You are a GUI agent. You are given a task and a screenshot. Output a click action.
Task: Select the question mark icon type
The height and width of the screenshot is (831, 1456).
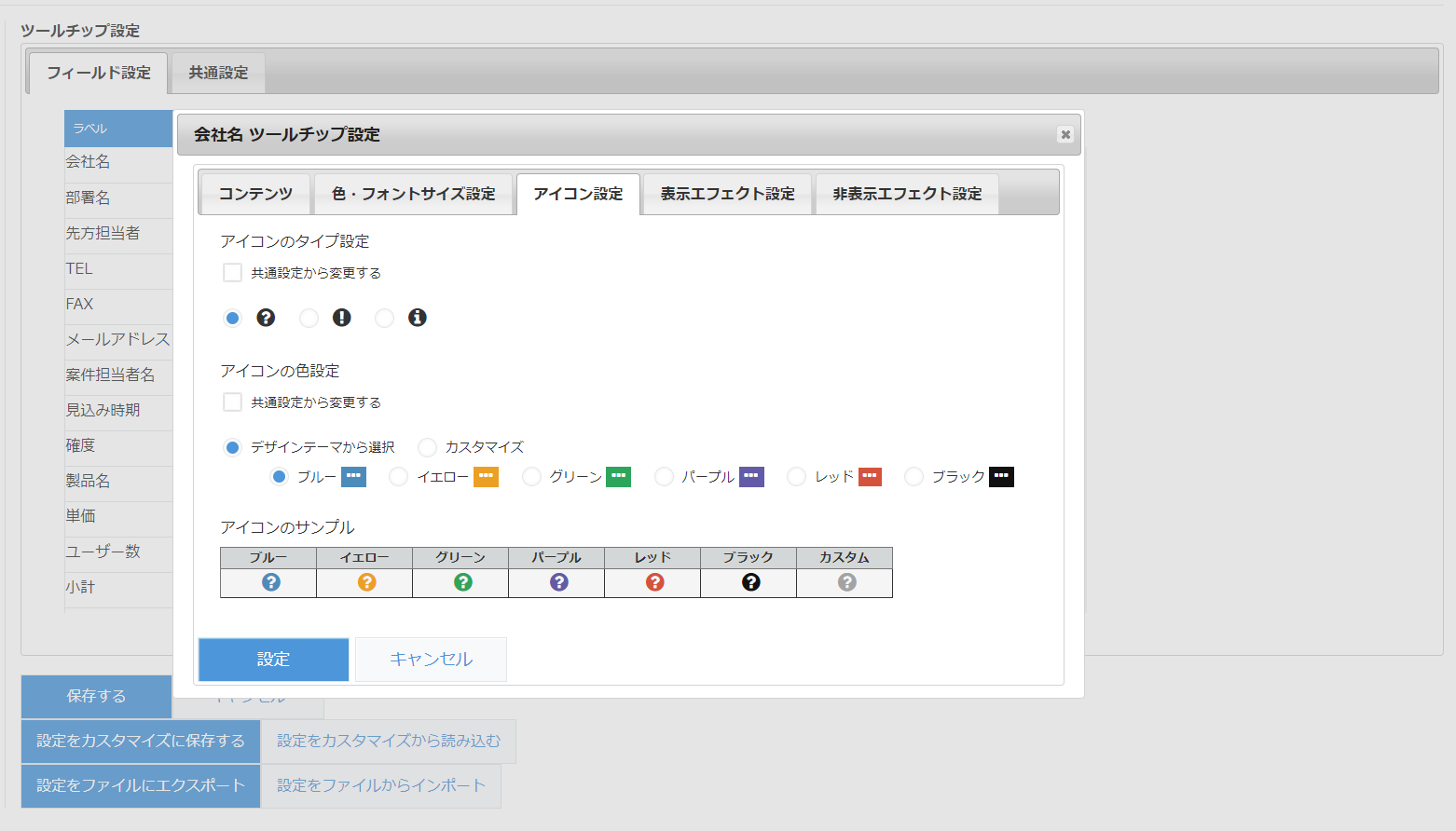232,318
